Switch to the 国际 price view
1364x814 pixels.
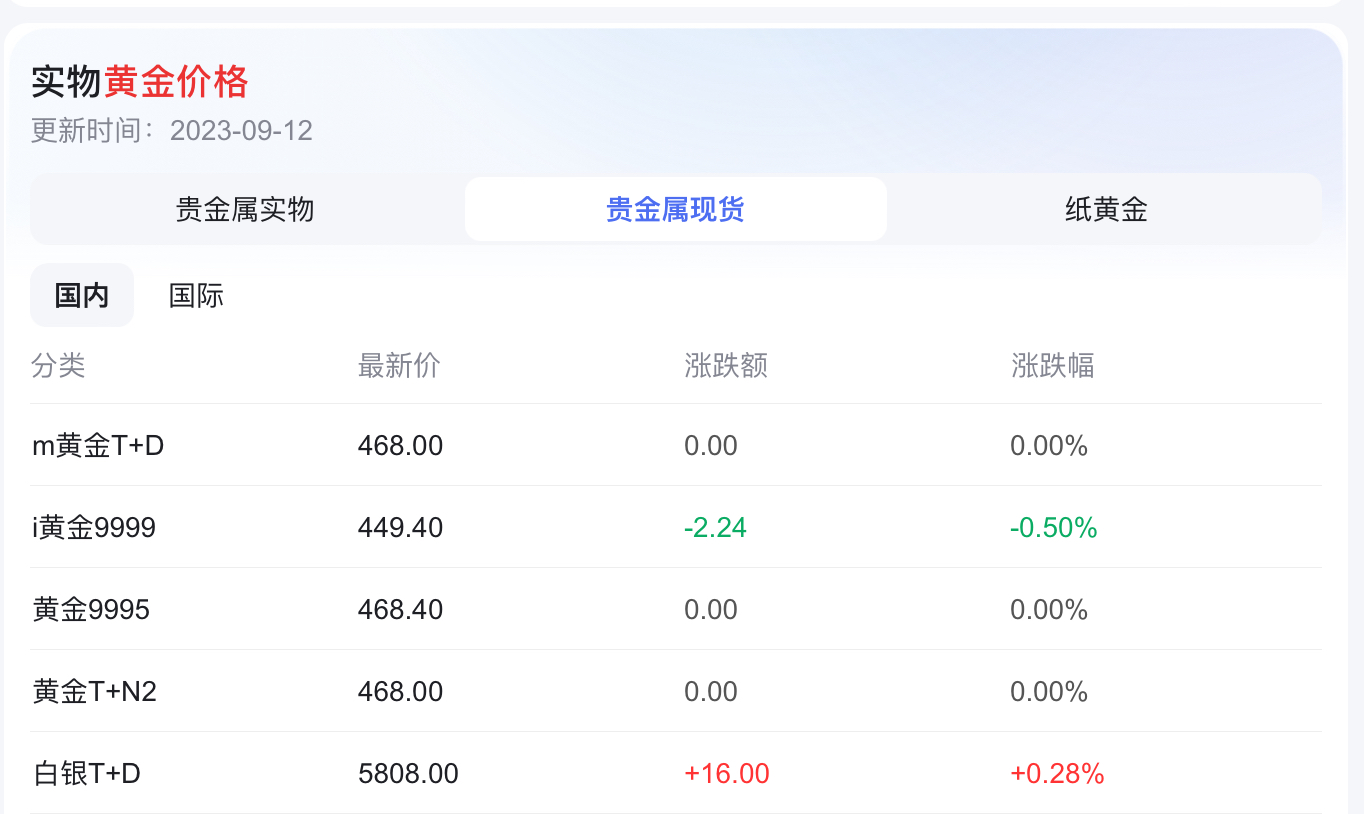195,295
